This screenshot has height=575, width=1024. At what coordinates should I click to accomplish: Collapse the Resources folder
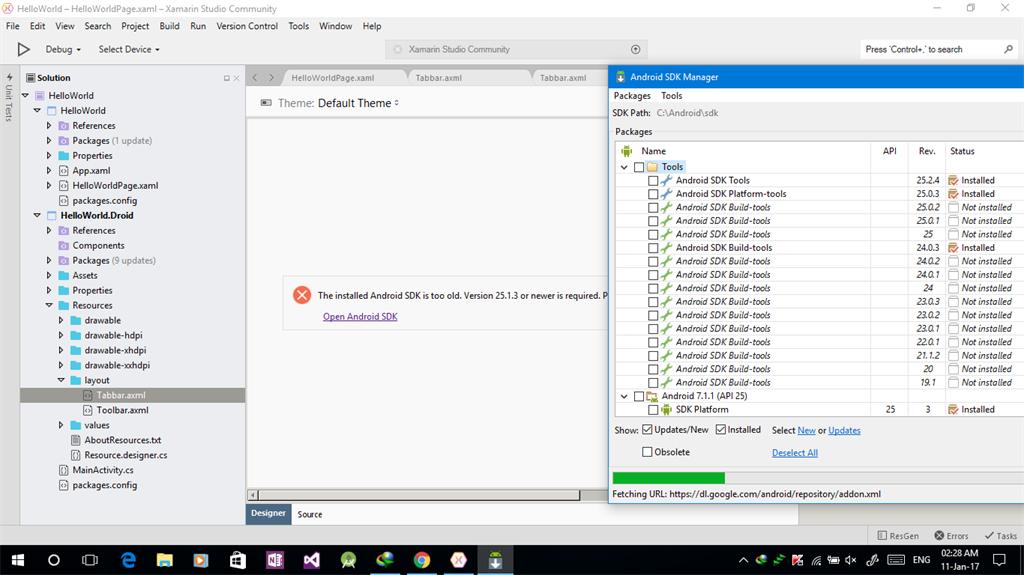(x=50, y=305)
